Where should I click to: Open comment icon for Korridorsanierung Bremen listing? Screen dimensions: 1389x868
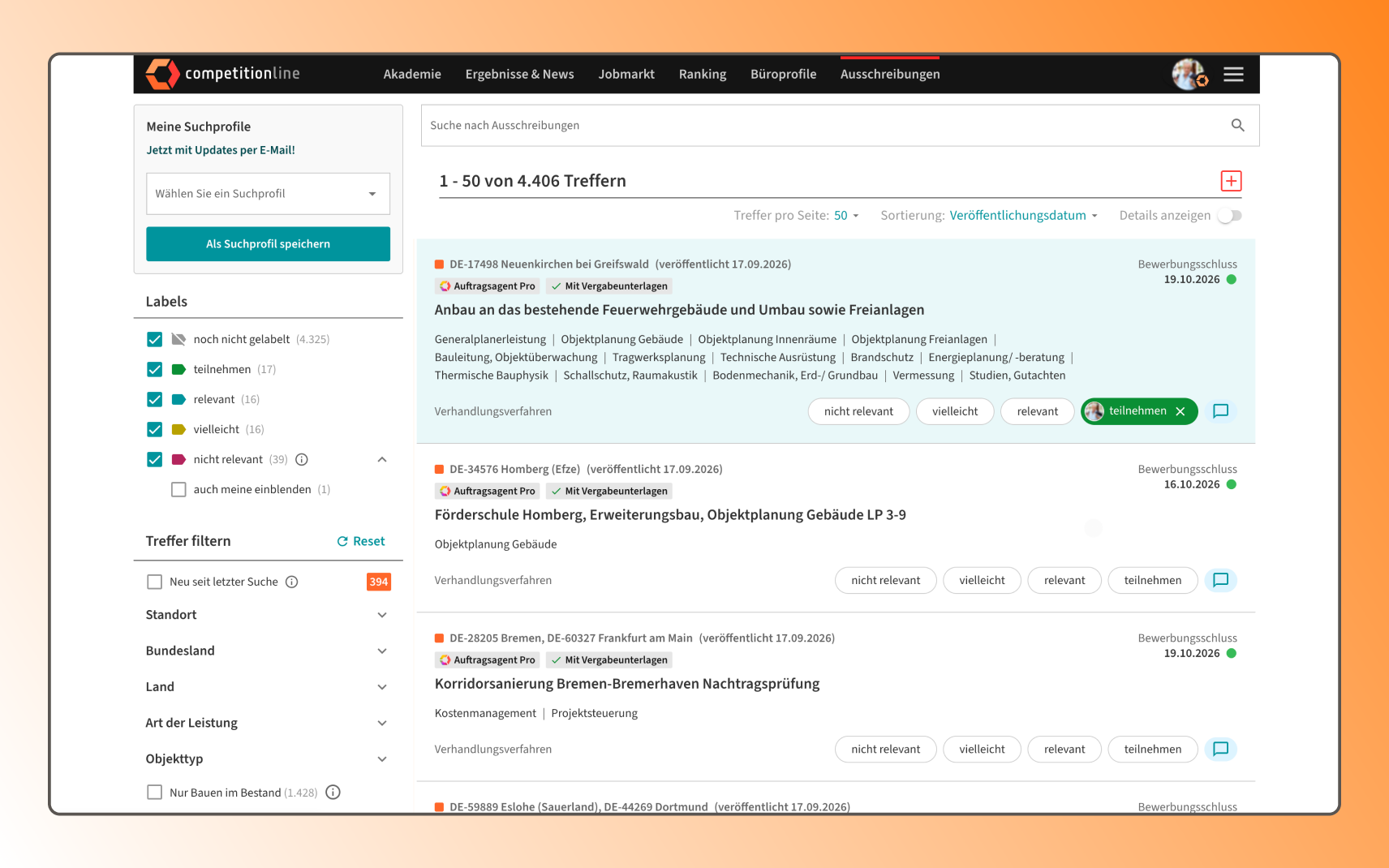click(1220, 749)
